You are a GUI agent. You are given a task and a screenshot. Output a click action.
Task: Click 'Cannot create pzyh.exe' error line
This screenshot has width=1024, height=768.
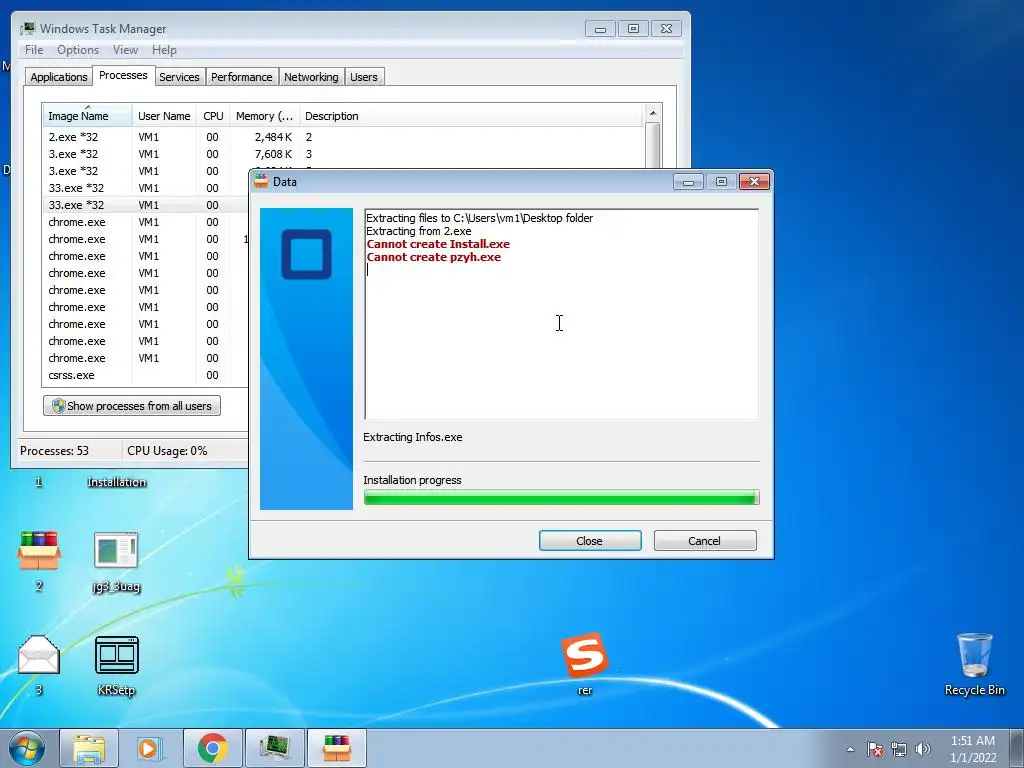(434, 257)
